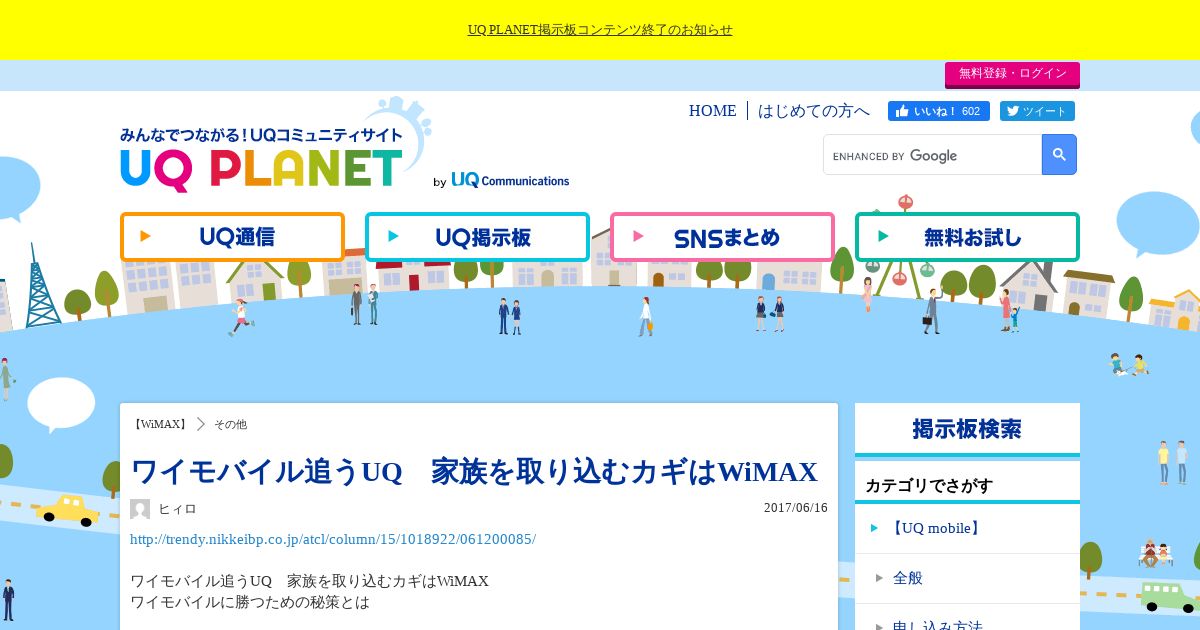
Task: Select the 【UQ mobile】 category
Action: (x=967, y=528)
